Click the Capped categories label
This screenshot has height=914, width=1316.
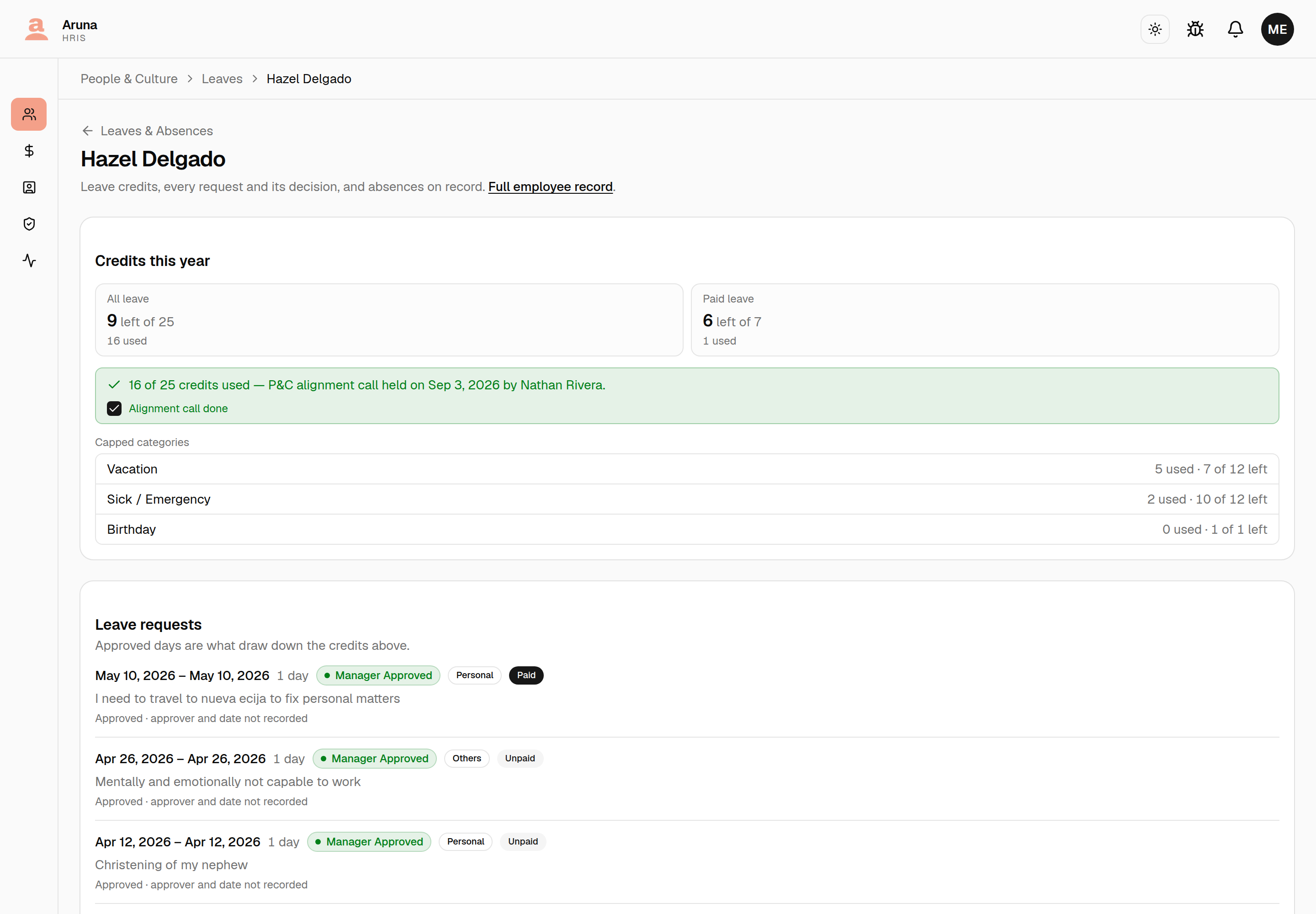[142, 442]
